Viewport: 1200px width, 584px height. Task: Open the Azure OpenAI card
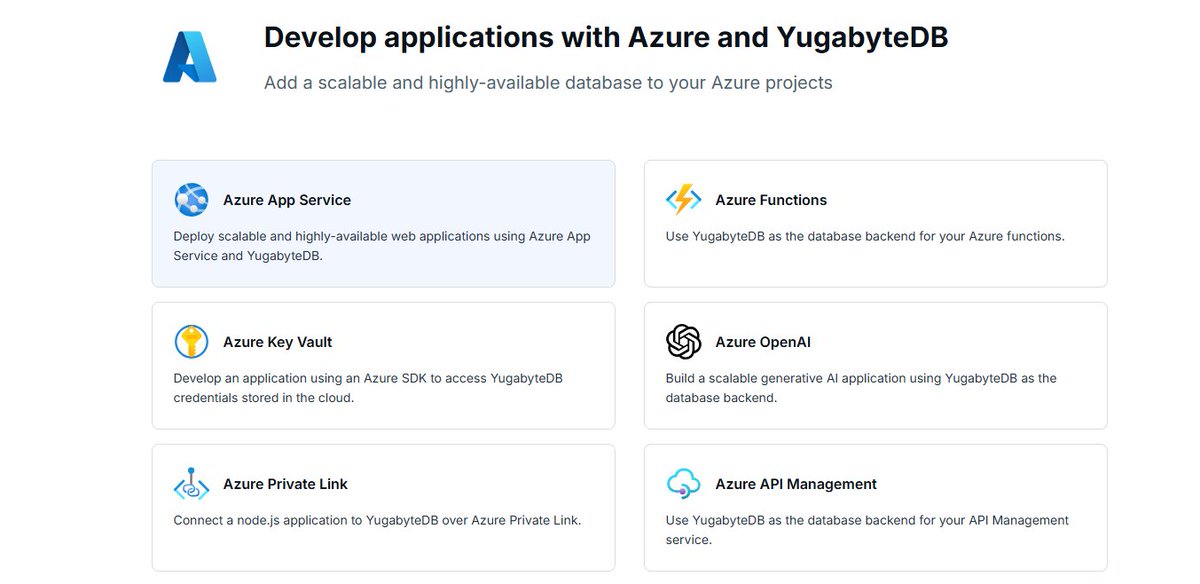(x=875, y=365)
